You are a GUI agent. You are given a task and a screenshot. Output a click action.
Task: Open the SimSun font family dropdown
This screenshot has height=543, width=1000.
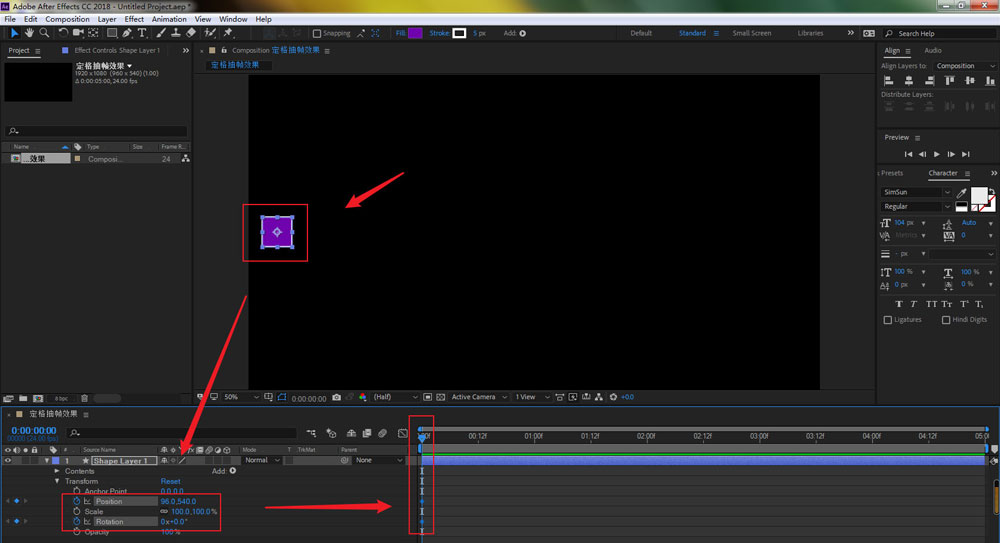tap(948, 192)
